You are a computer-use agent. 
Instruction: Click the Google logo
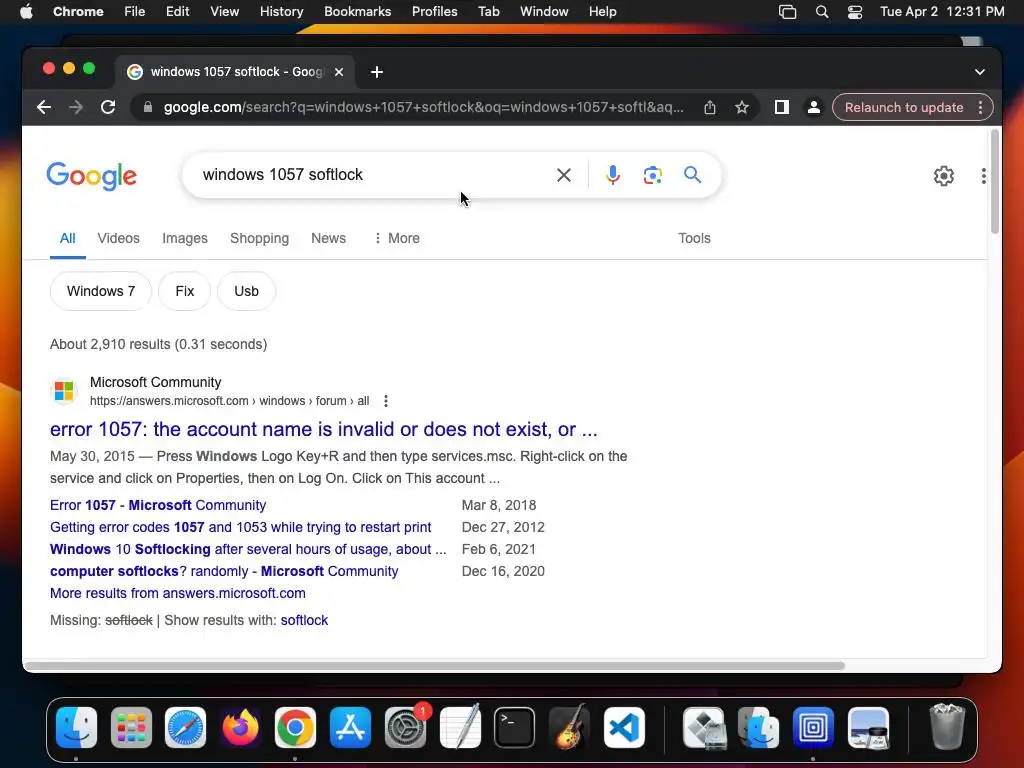coord(91,176)
